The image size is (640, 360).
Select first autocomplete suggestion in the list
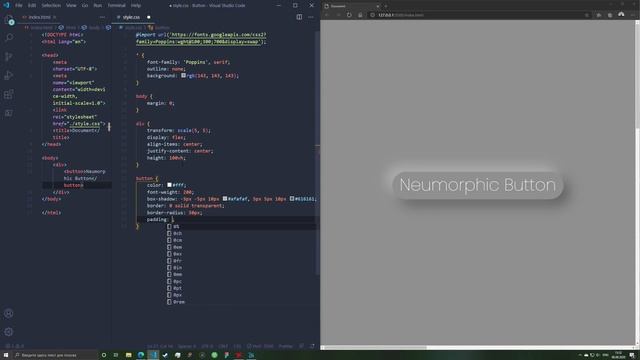tap(241, 227)
